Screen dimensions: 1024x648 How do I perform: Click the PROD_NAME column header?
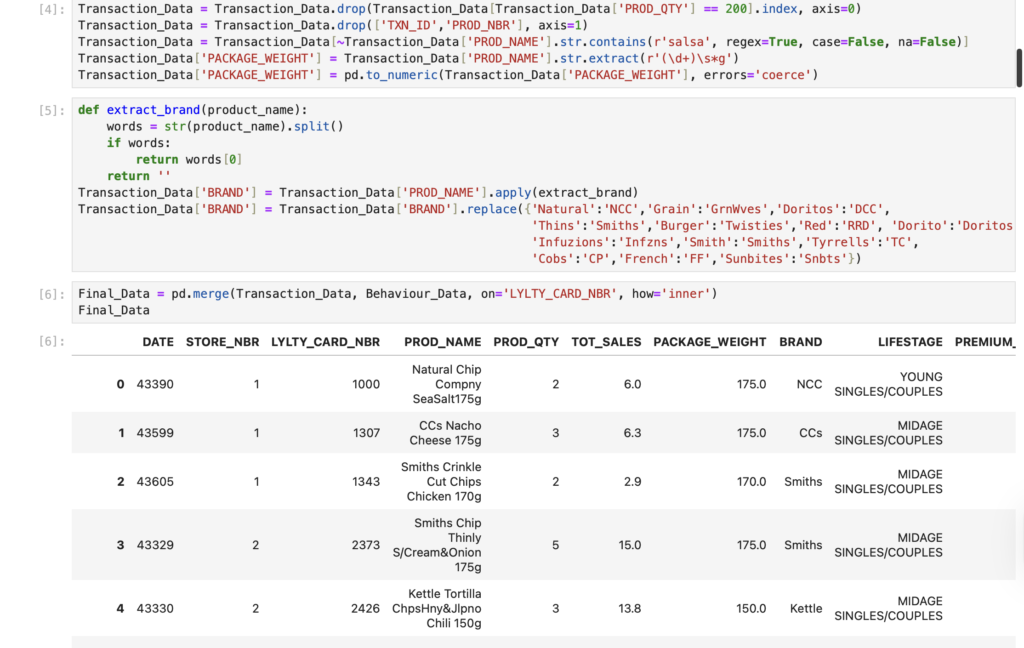(x=442, y=342)
